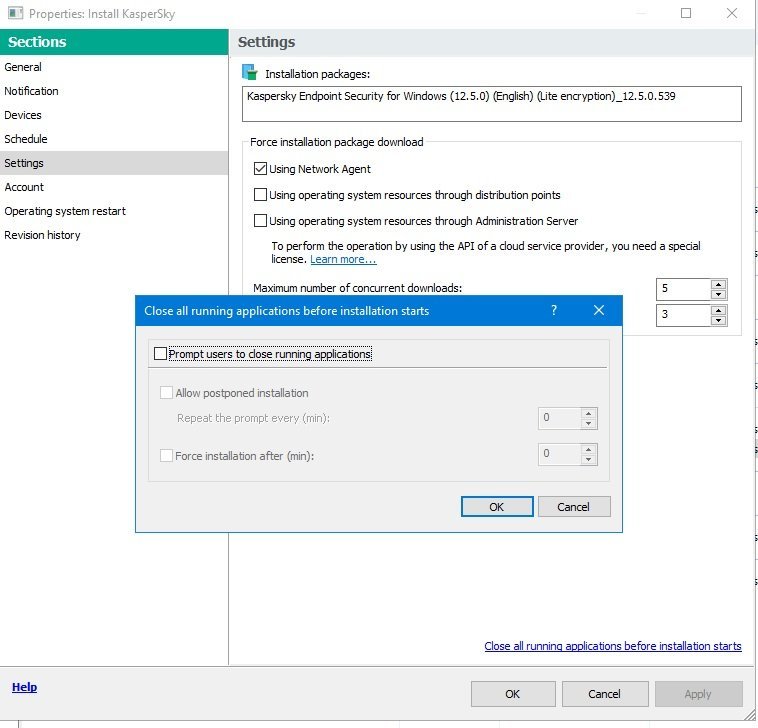This screenshot has width=758, height=728.
Task: Click OK in the close applications dialog
Action: tap(497, 507)
